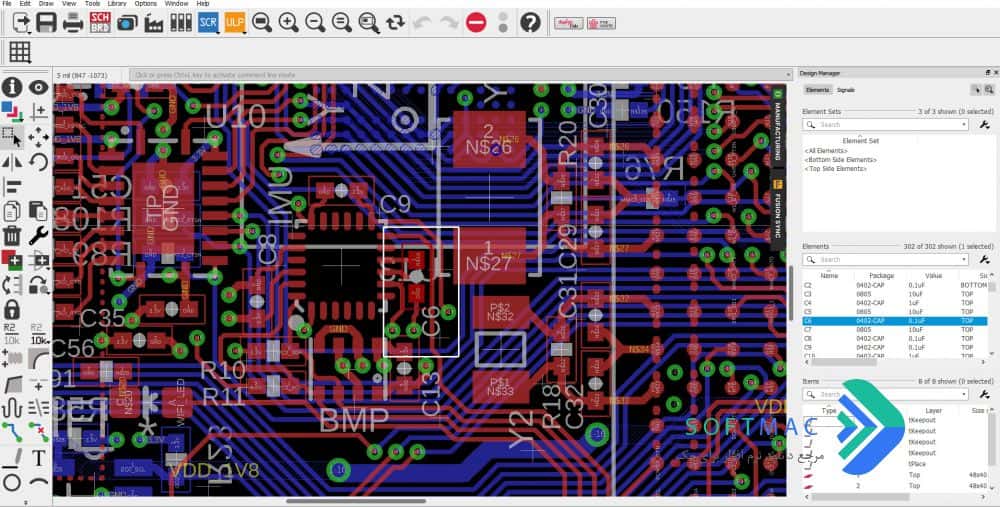Viewport: 1000px width, 507px height.
Task: Select the Move tool four-arrows icon
Action: pyautogui.click(x=38, y=136)
